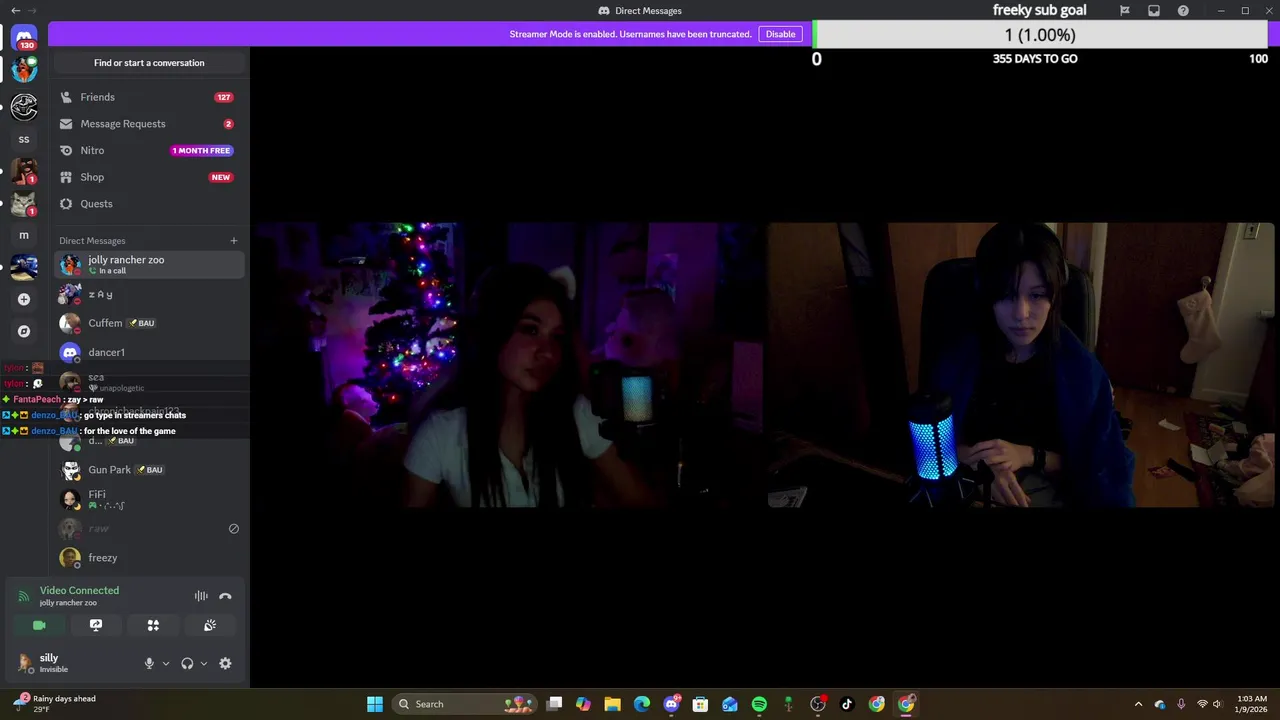Open Windows Start menu

click(375, 704)
